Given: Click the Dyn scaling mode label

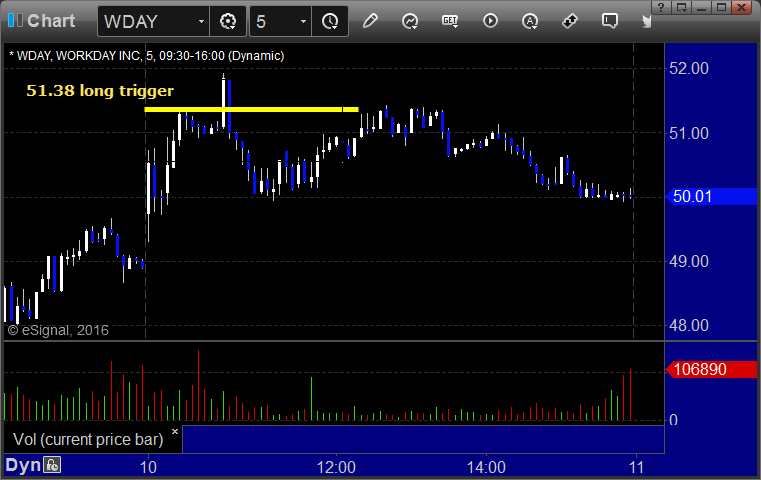Looking at the screenshot, I should [23, 465].
